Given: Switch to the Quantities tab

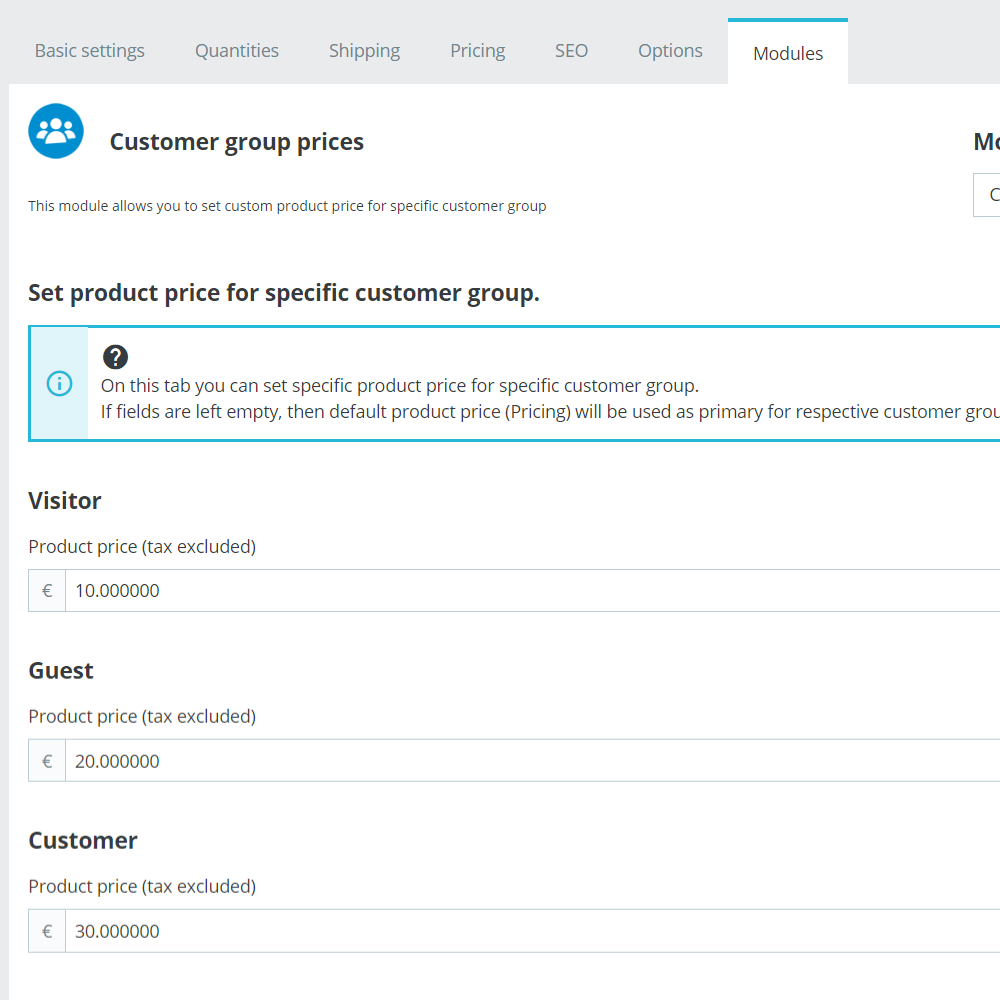Looking at the screenshot, I should click(237, 51).
